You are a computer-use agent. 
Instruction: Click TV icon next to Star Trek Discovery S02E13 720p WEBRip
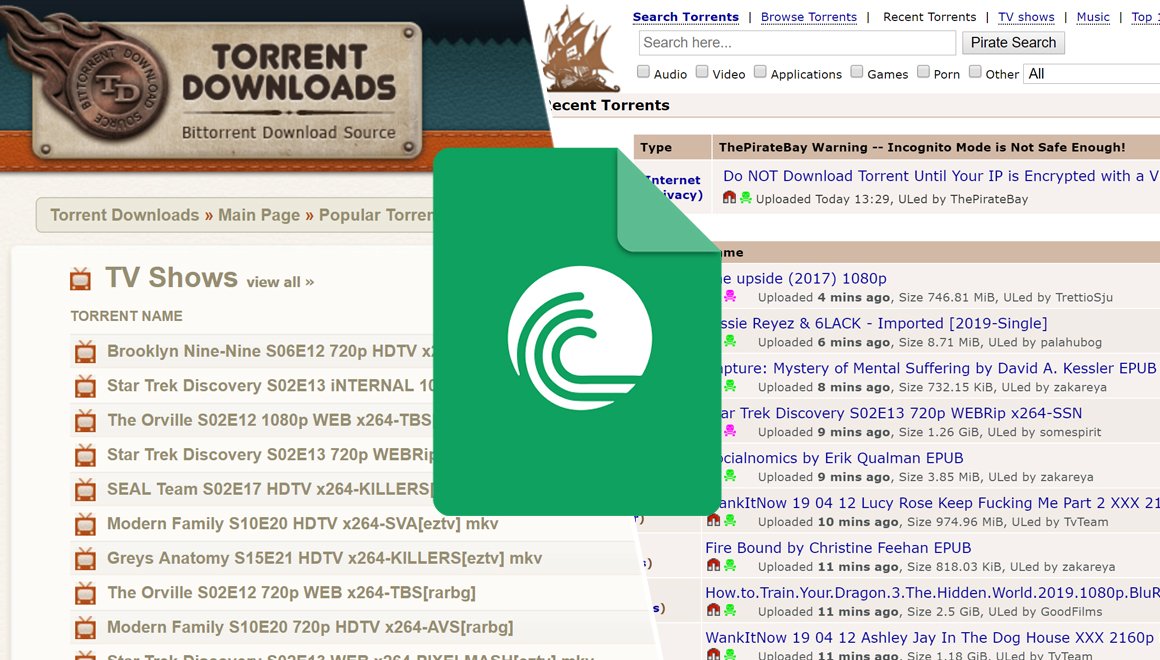click(x=85, y=455)
